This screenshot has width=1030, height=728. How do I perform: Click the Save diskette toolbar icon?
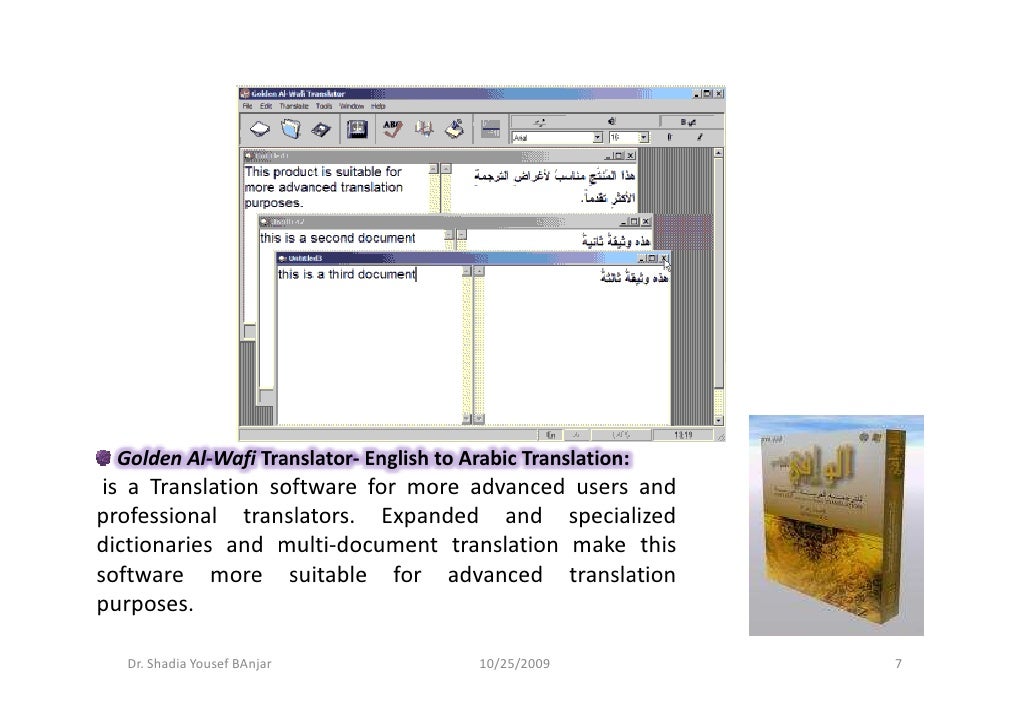[321, 129]
